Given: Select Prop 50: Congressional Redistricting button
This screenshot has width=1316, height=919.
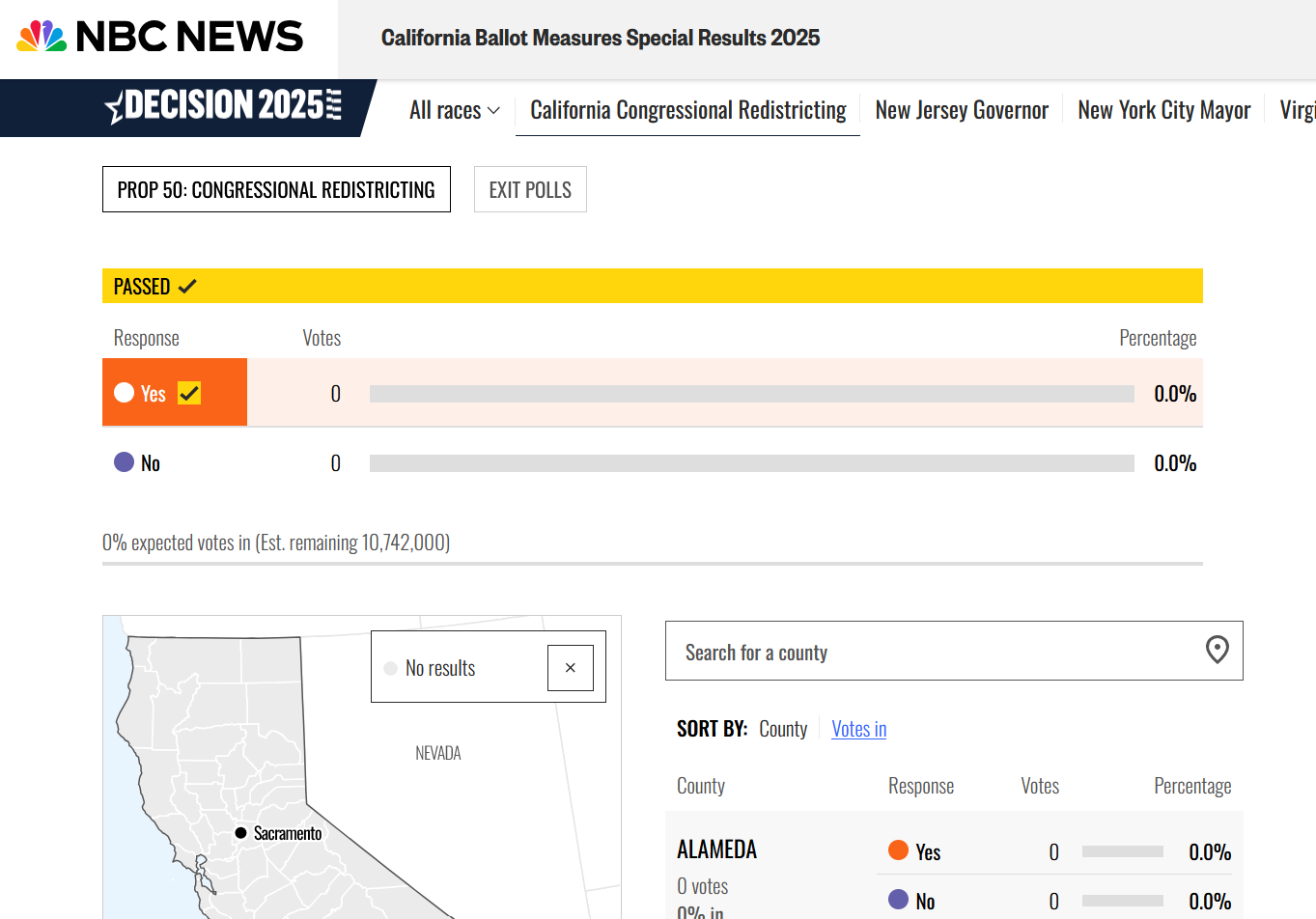Looking at the screenshot, I should (276, 189).
